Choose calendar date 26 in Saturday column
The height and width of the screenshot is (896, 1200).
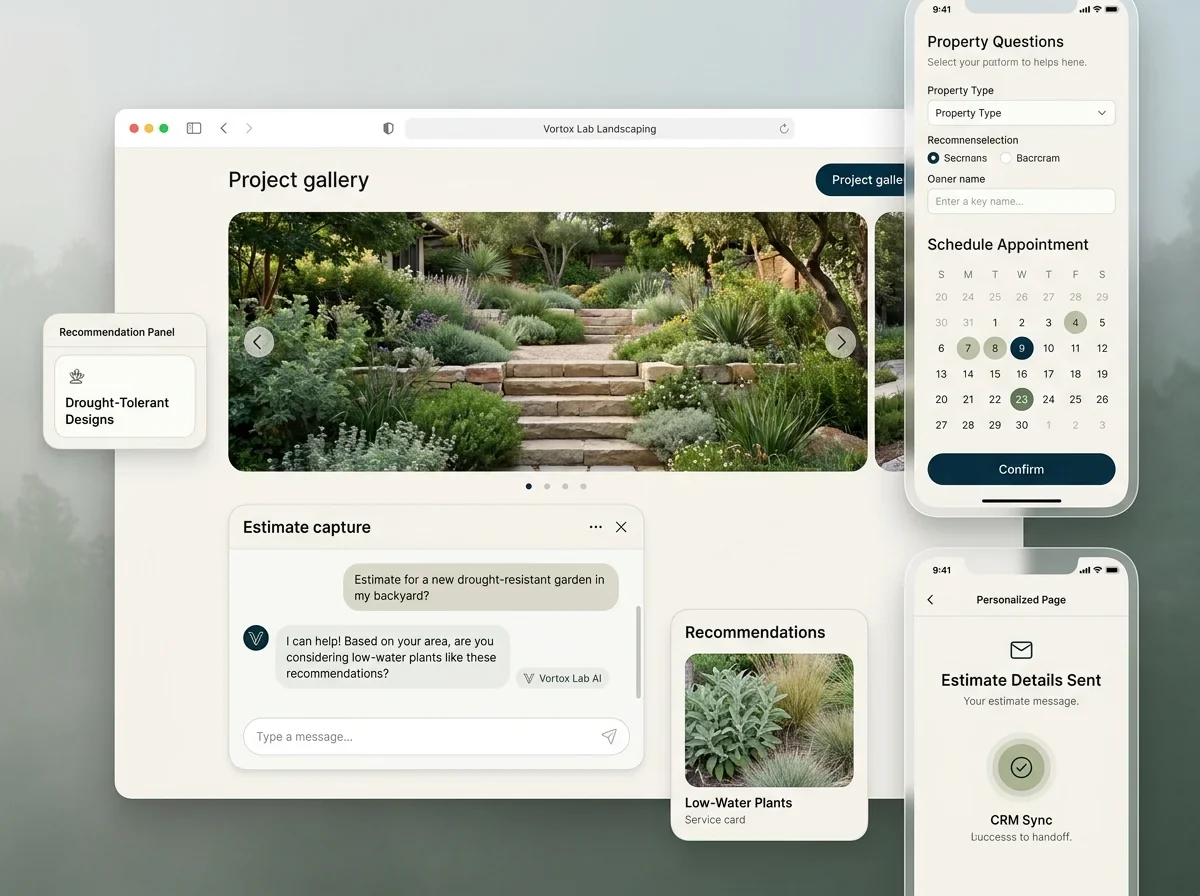pos(1102,399)
